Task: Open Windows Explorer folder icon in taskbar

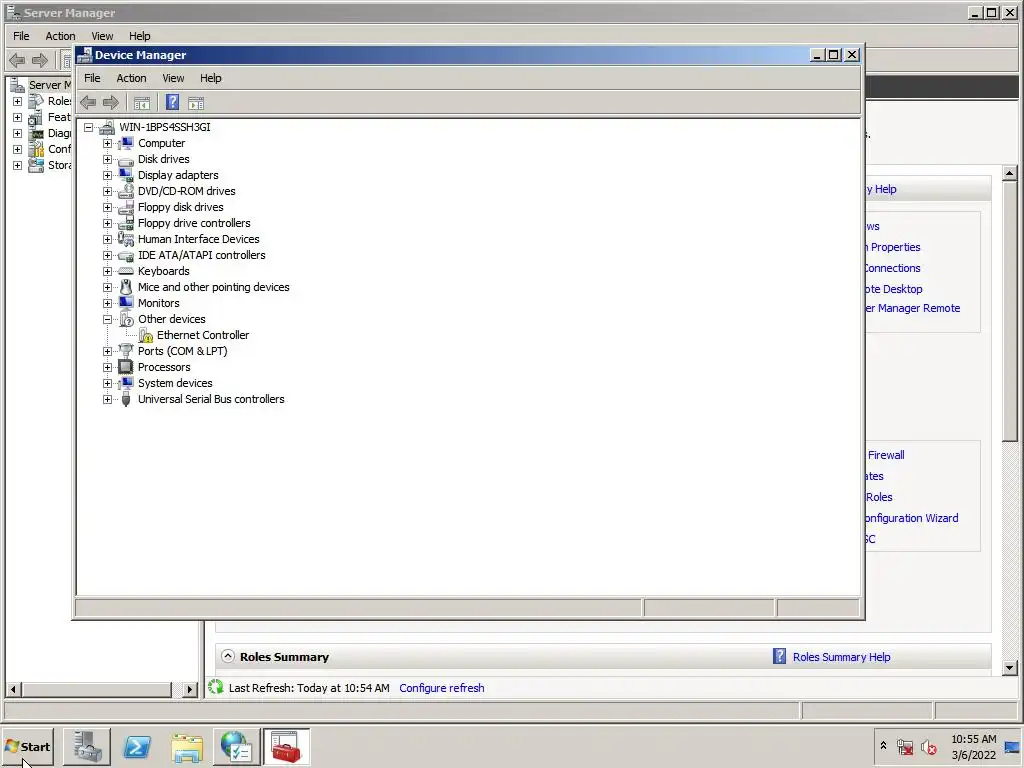Action: 187,747
